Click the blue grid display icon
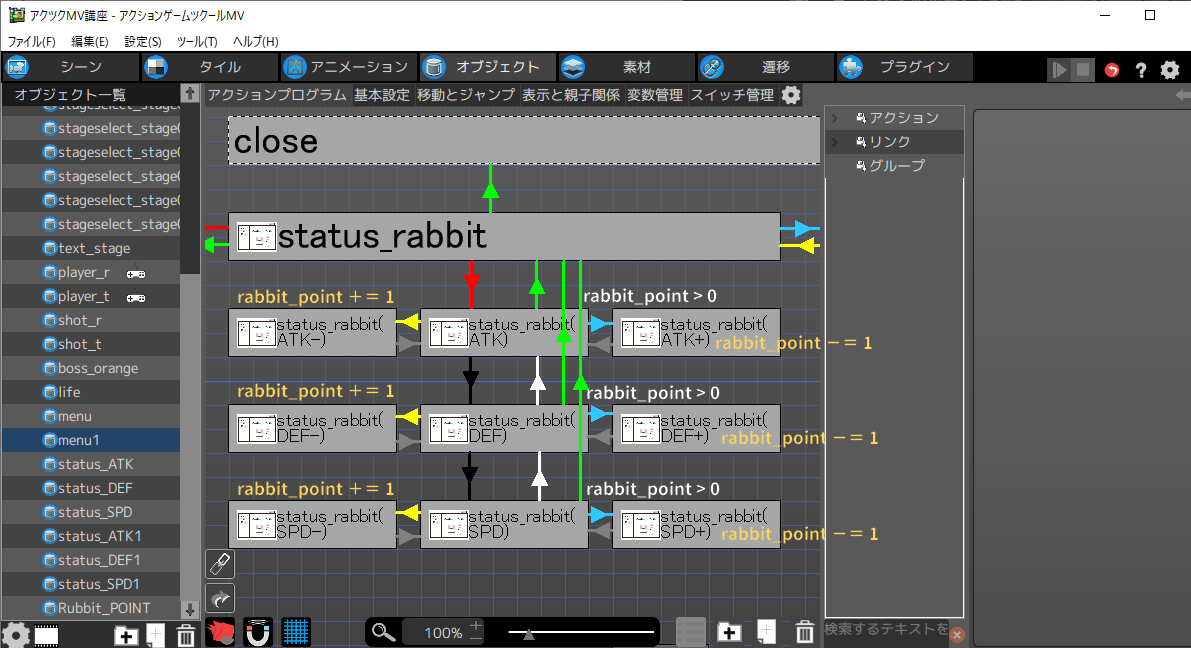1191x648 pixels. [x=295, y=632]
